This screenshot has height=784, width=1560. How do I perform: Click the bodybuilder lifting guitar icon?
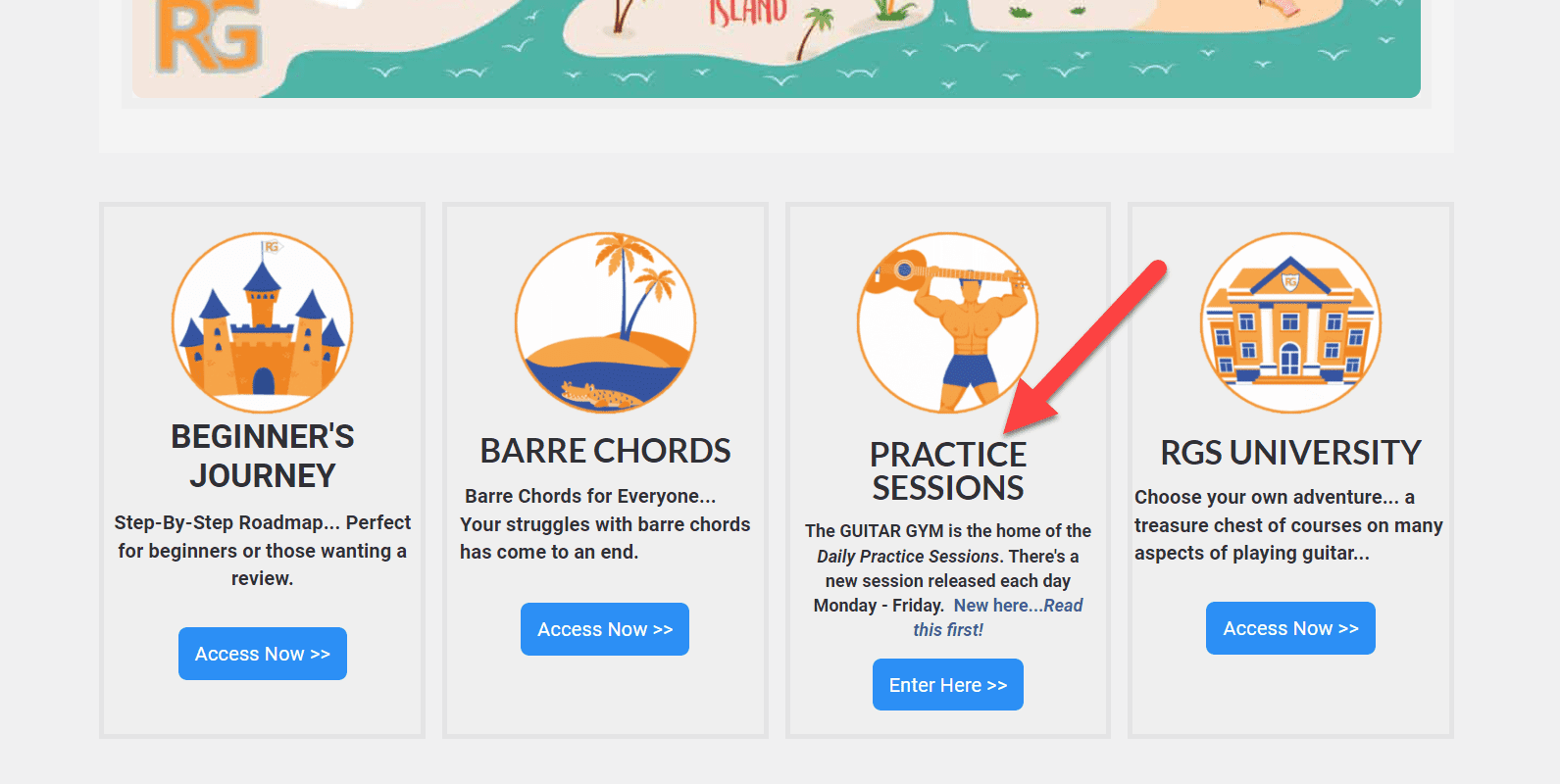coord(947,322)
